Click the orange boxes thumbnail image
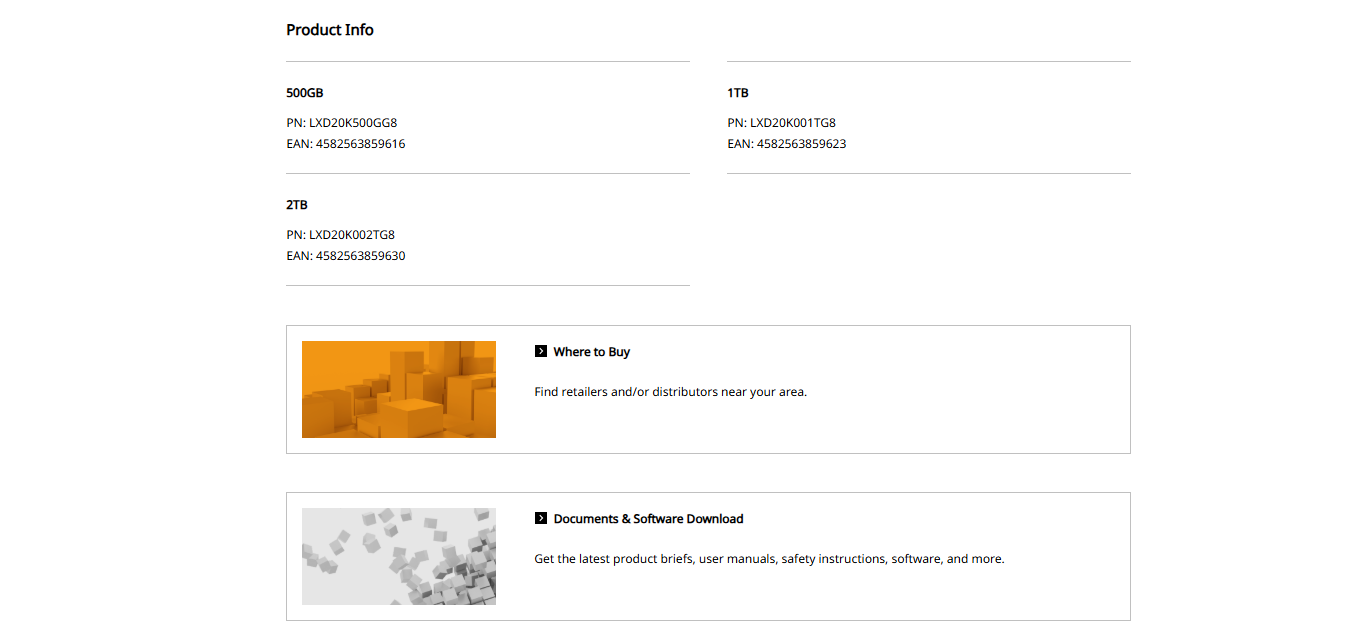 pyautogui.click(x=399, y=389)
